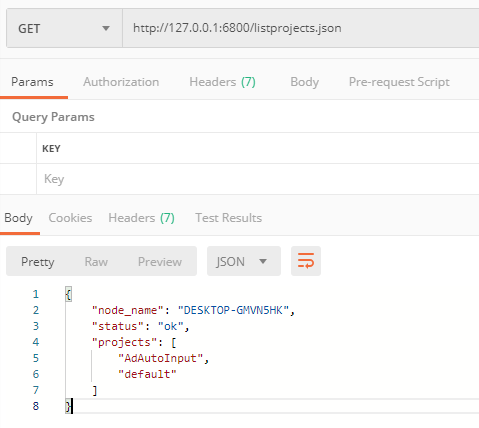The height and width of the screenshot is (428, 479).
Task: Toggle the wrap lines icon button
Action: (306, 261)
